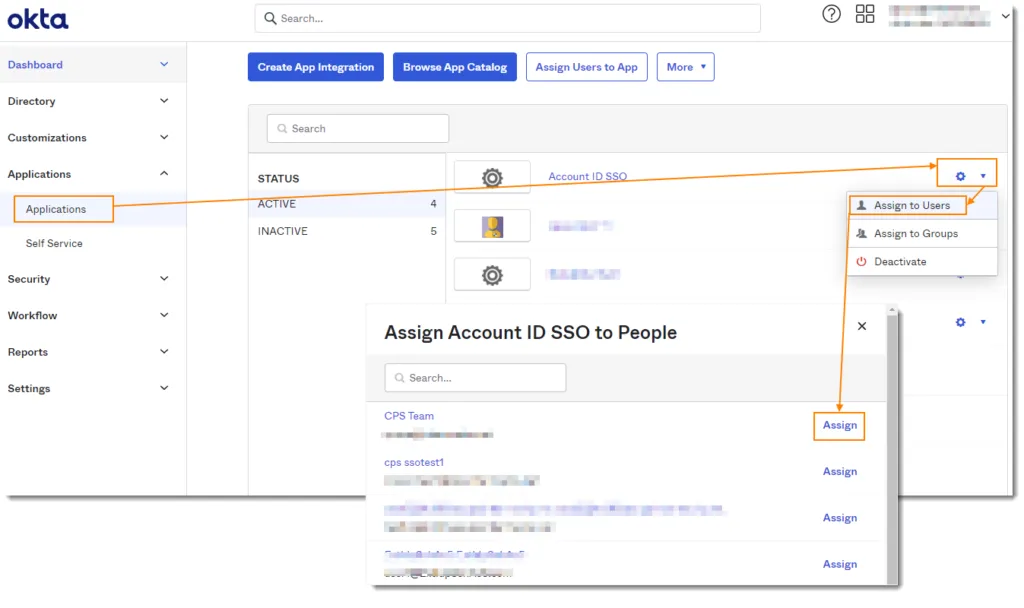Click the Account ID SSO app gear thumbnail
Viewport: 1024px width, 608px height.
[492, 177]
